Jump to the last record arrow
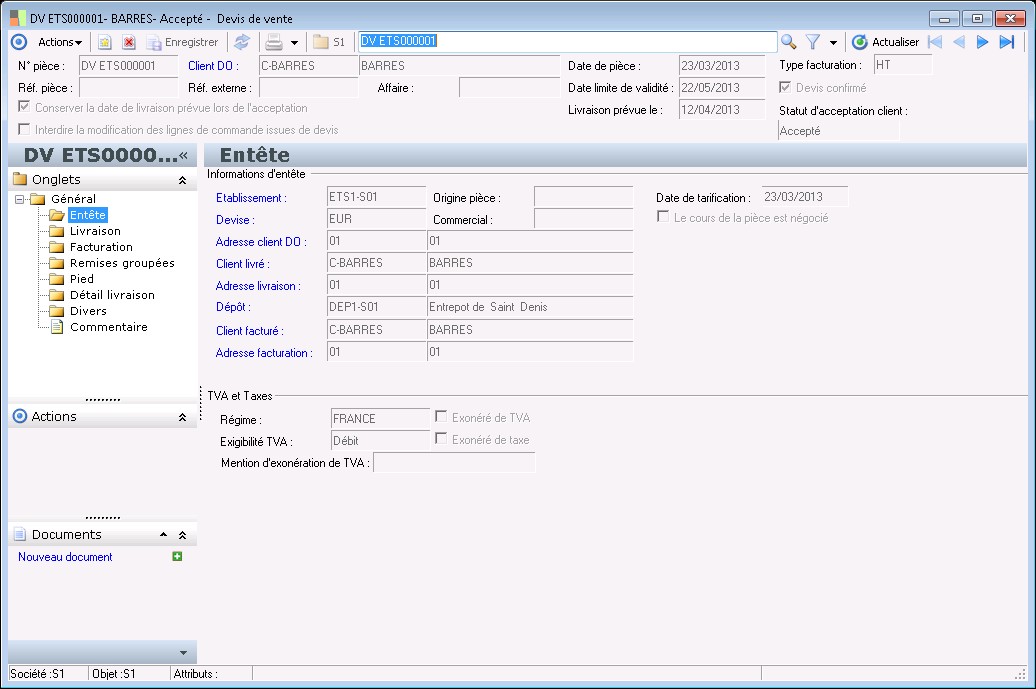 [1006, 42]
